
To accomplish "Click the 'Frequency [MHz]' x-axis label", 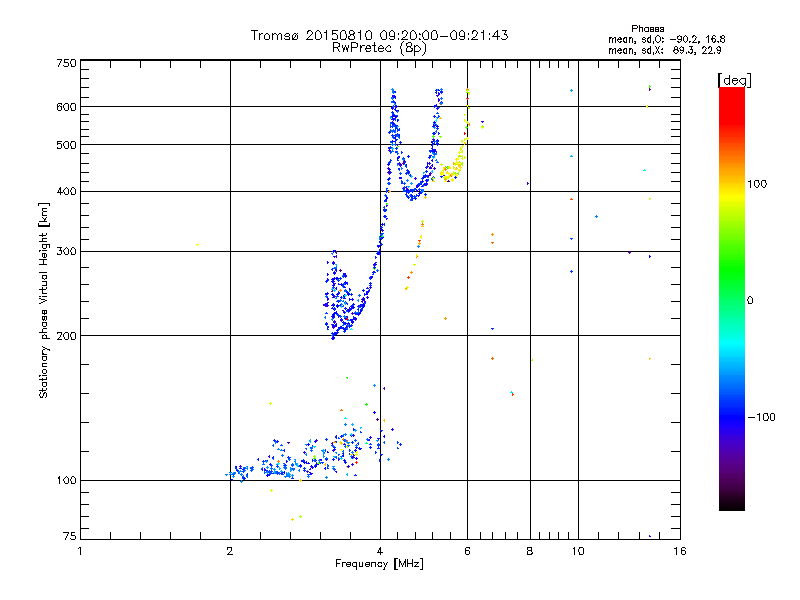I will [x=379, y=564].
